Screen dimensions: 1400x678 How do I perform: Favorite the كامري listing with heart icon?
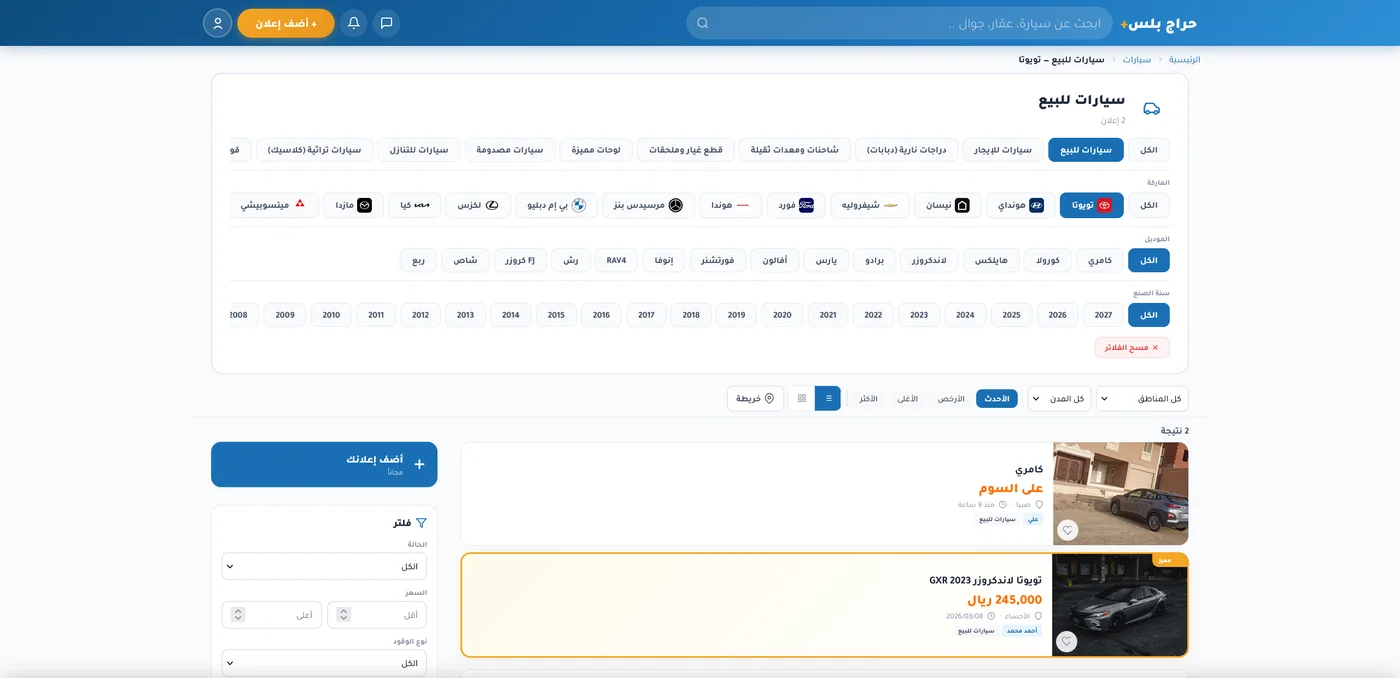coord(1067,530)
